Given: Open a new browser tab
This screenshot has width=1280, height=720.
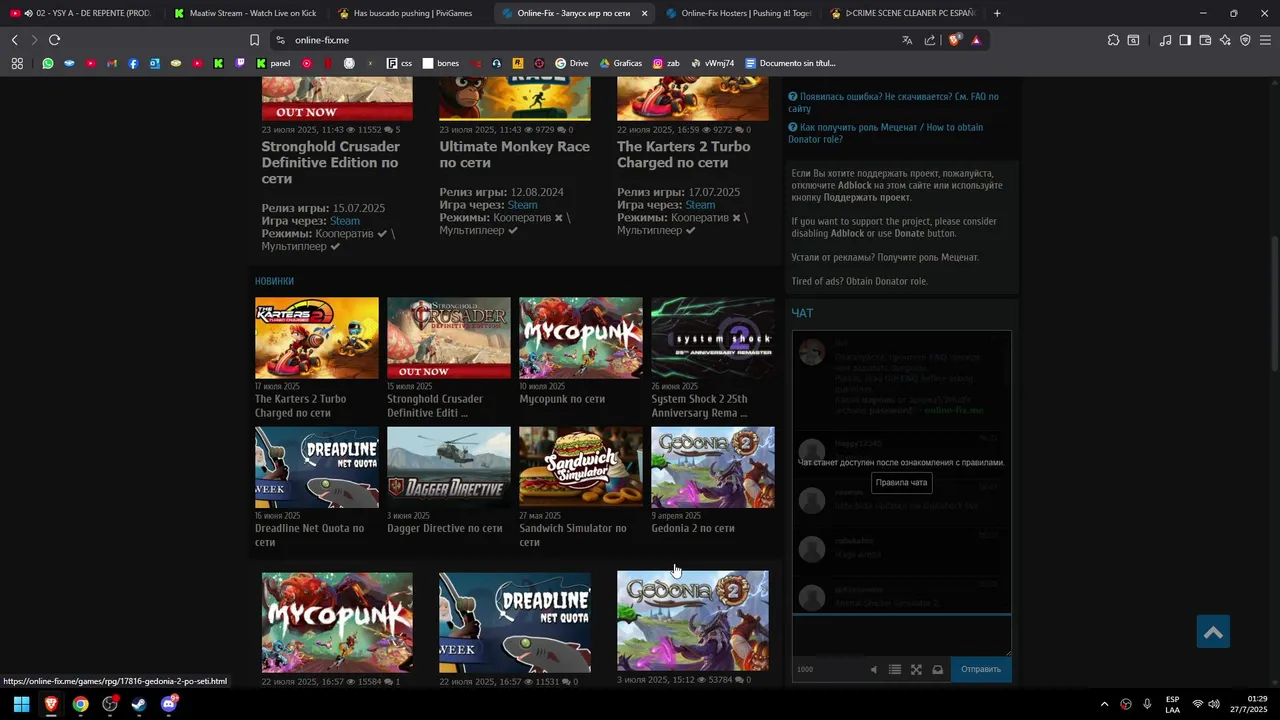Looking at the screenshot, I should (997, 13).
